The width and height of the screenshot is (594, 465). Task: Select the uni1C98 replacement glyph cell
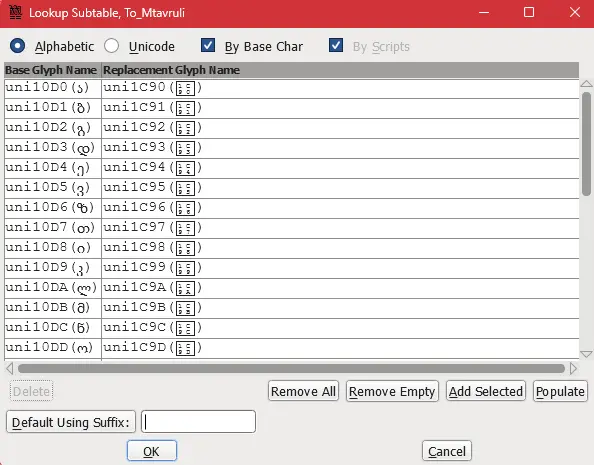click(x=340, y=248)
